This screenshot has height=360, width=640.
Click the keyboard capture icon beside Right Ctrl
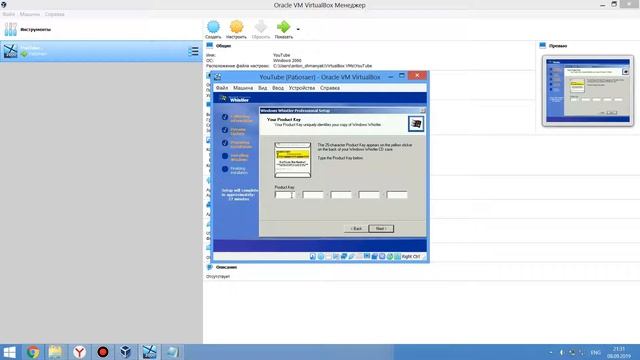coord(398,256)
